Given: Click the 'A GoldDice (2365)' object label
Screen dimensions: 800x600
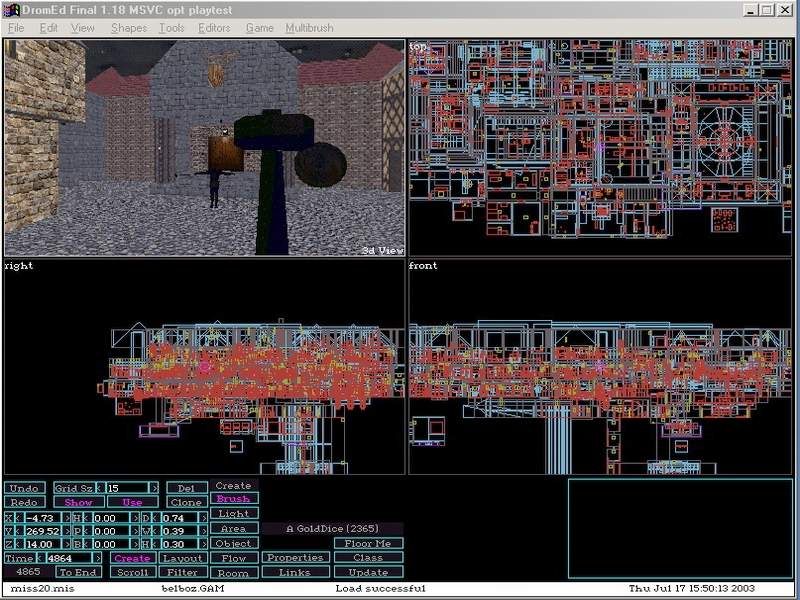Looking at the screenshot, I should [x=333, y=529].
